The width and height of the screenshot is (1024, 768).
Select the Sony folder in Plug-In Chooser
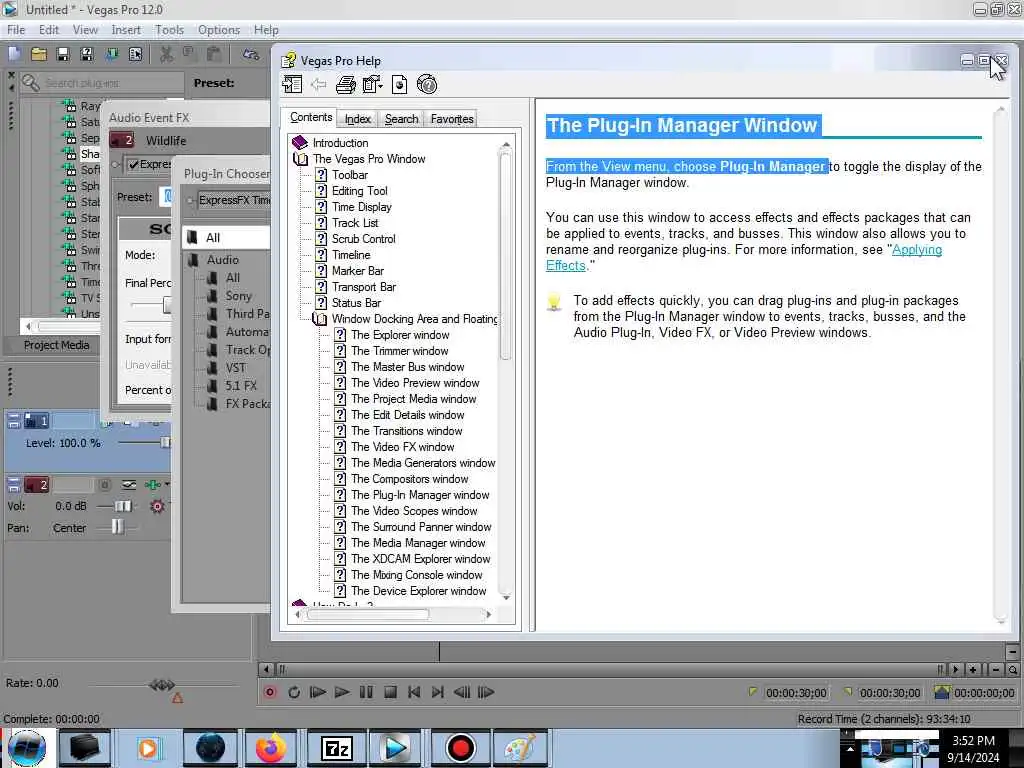238,296
